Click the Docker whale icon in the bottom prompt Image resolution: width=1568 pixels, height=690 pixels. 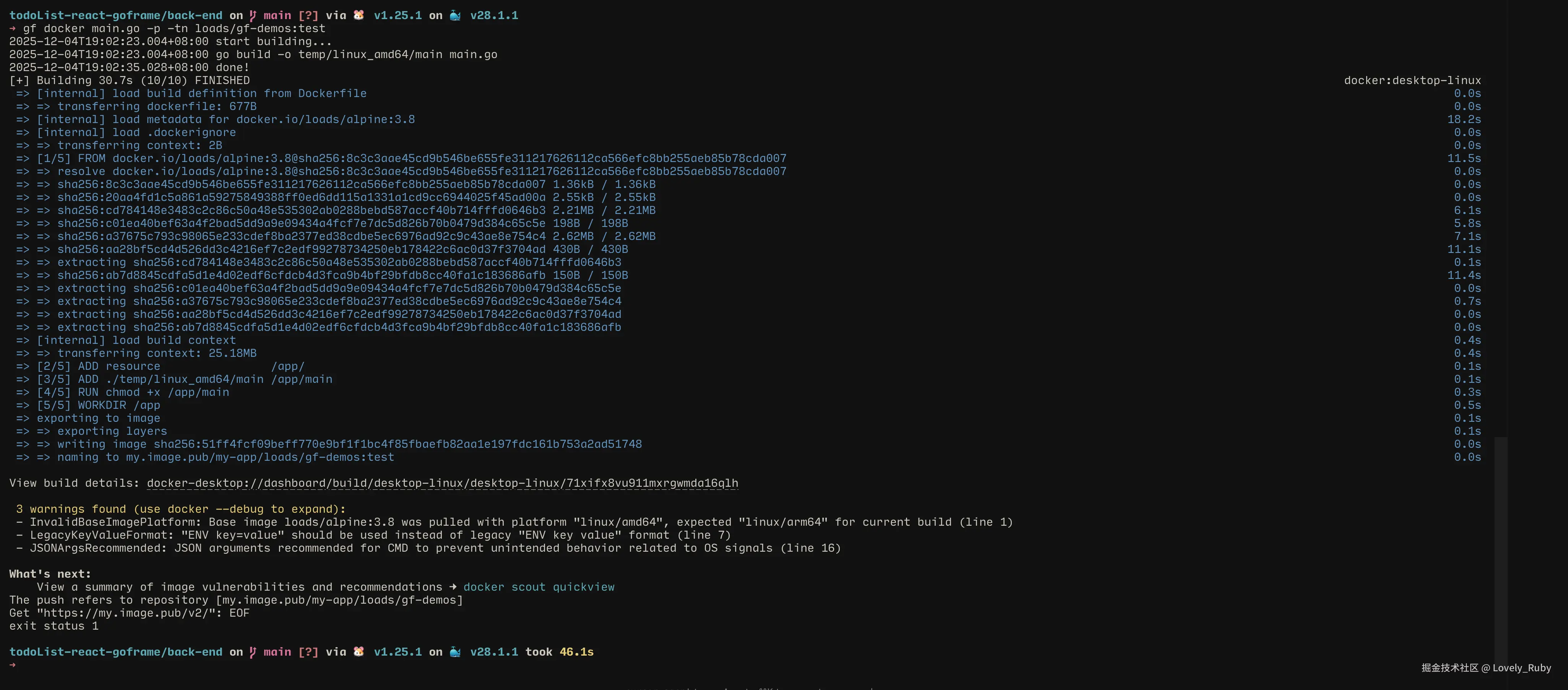point(455,652)
